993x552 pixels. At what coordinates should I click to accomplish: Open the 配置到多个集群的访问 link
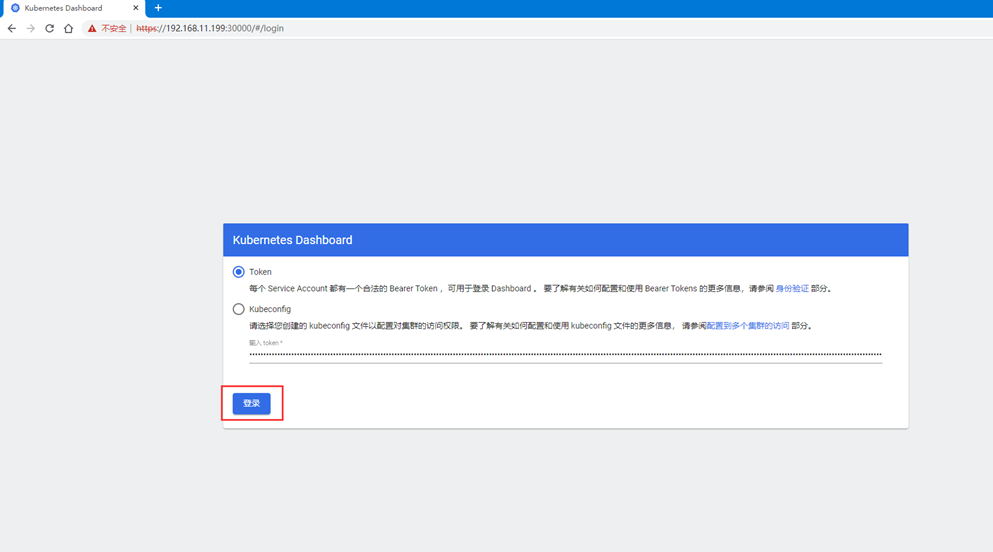tap(747, 326)
